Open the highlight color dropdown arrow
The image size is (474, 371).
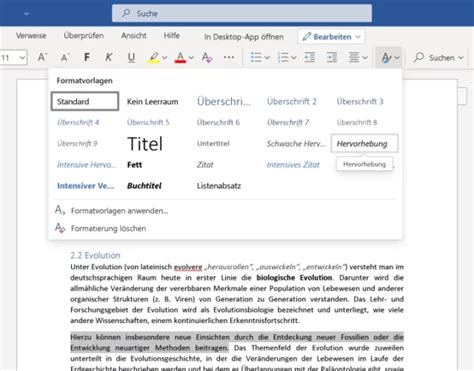tap(165, 58)
